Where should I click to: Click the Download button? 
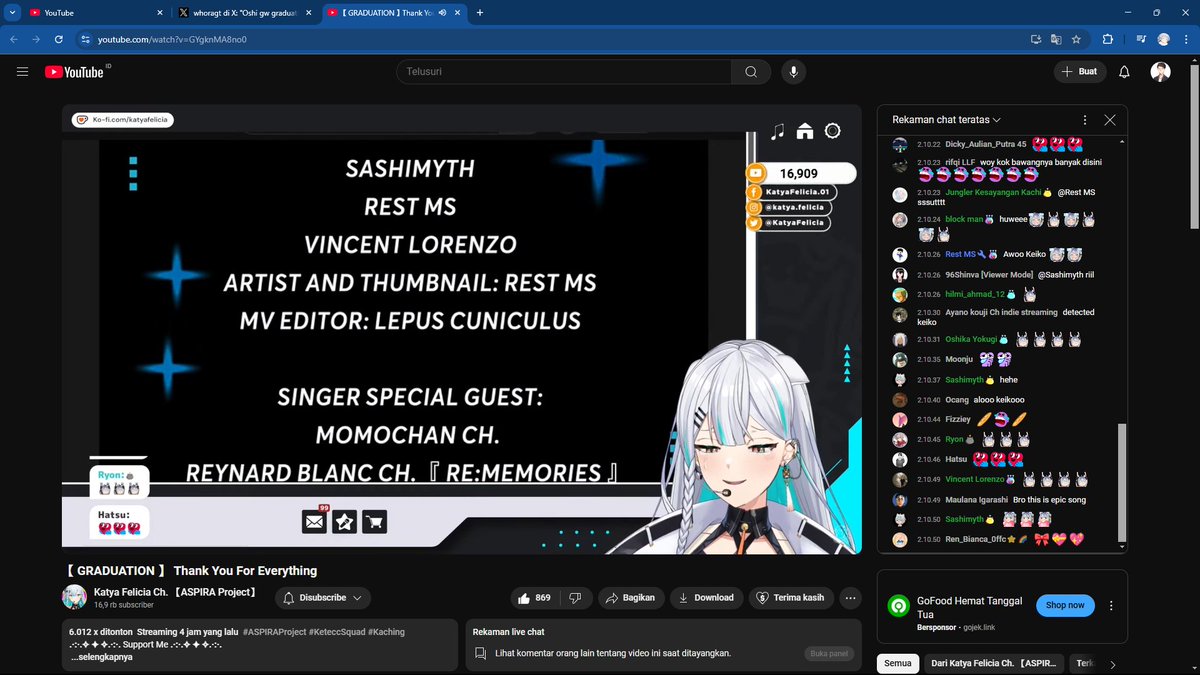[706, 598]
